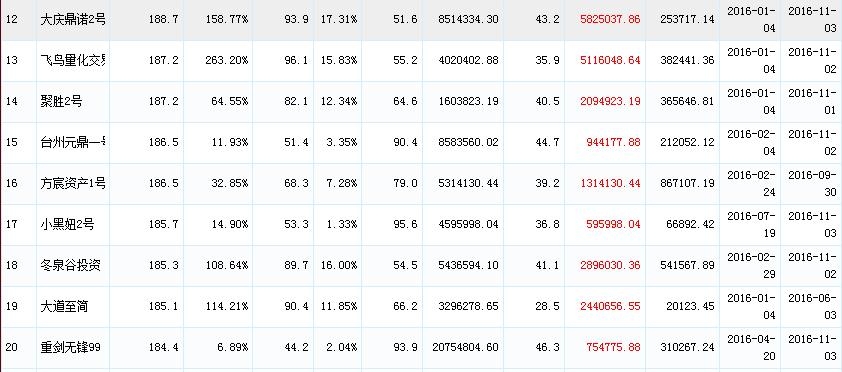Select the 聚胜2号 account entry
842x372 pixels.
61,101
